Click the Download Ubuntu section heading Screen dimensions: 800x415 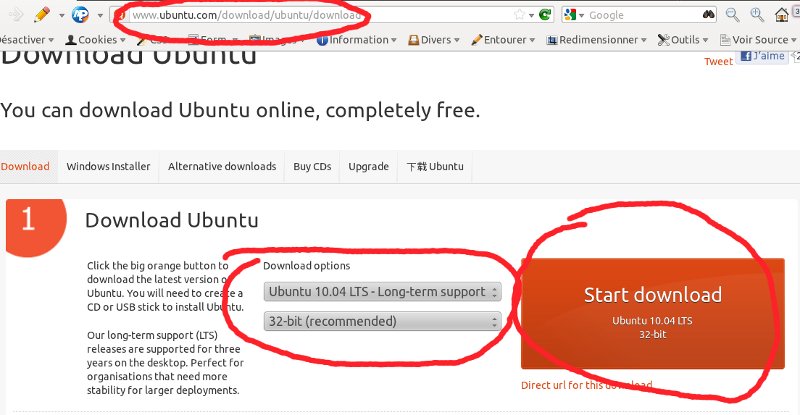[172, 221]
